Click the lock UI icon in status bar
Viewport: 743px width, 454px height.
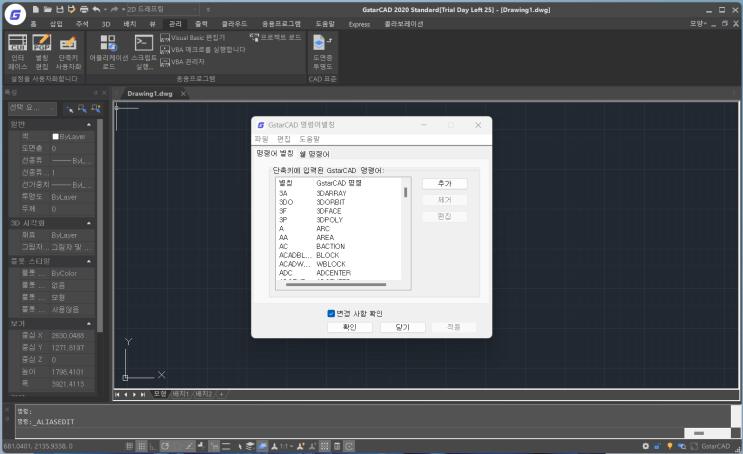[658, 446]
